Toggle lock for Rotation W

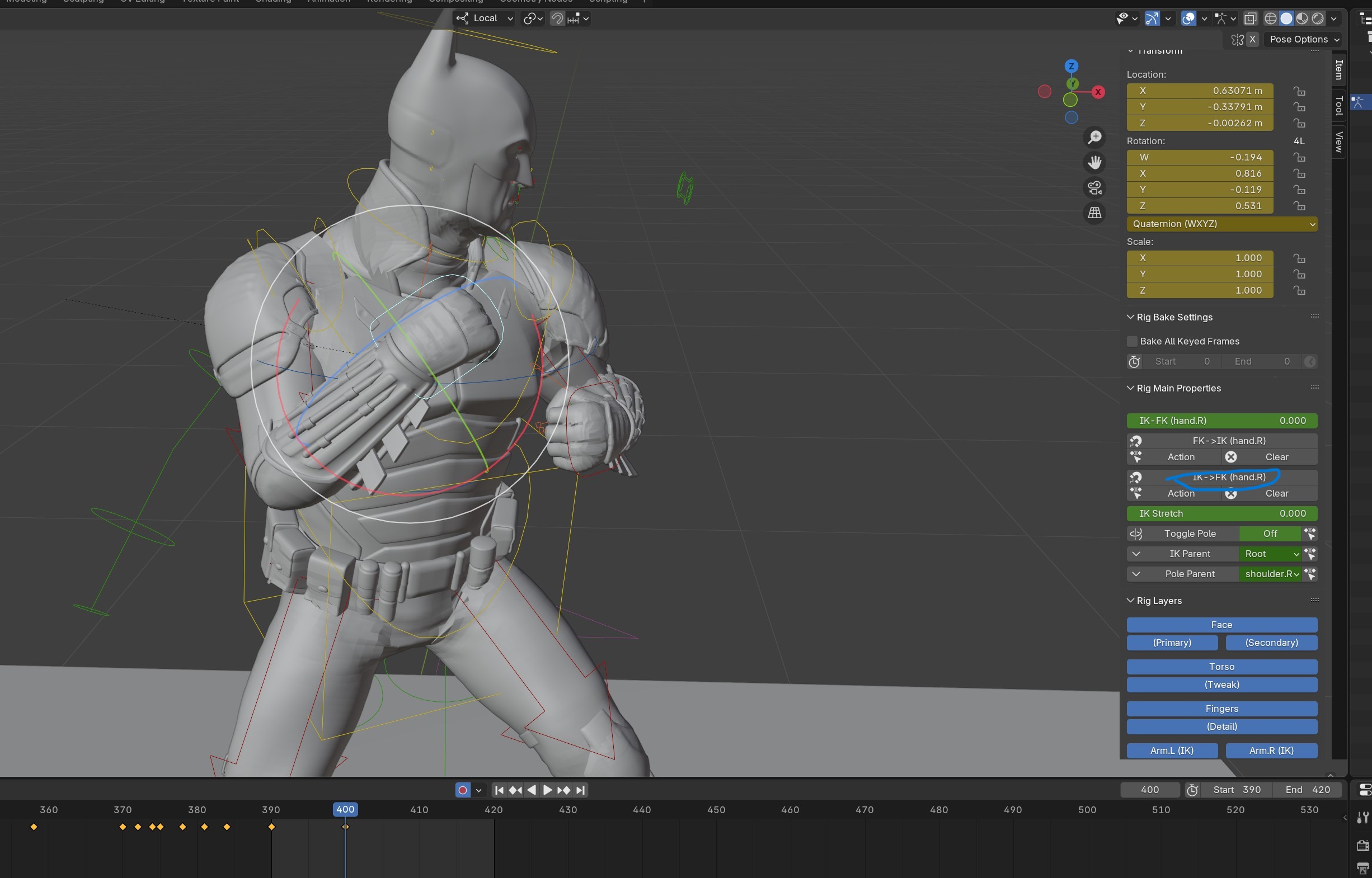coord(1299,157)
